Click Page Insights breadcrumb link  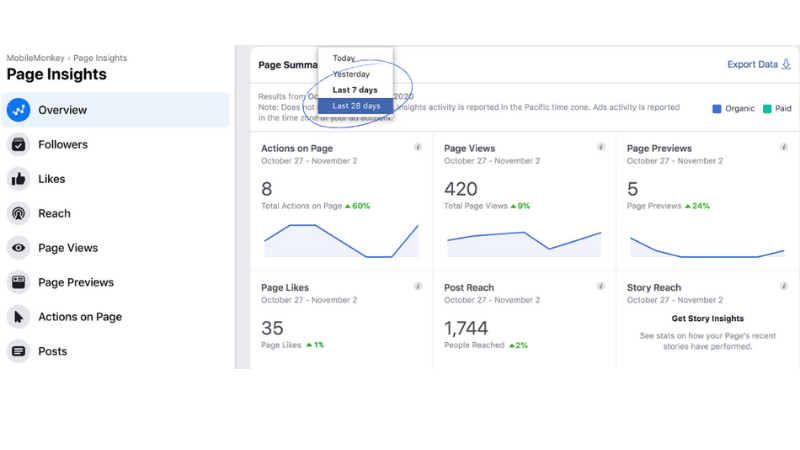point(100,58)
